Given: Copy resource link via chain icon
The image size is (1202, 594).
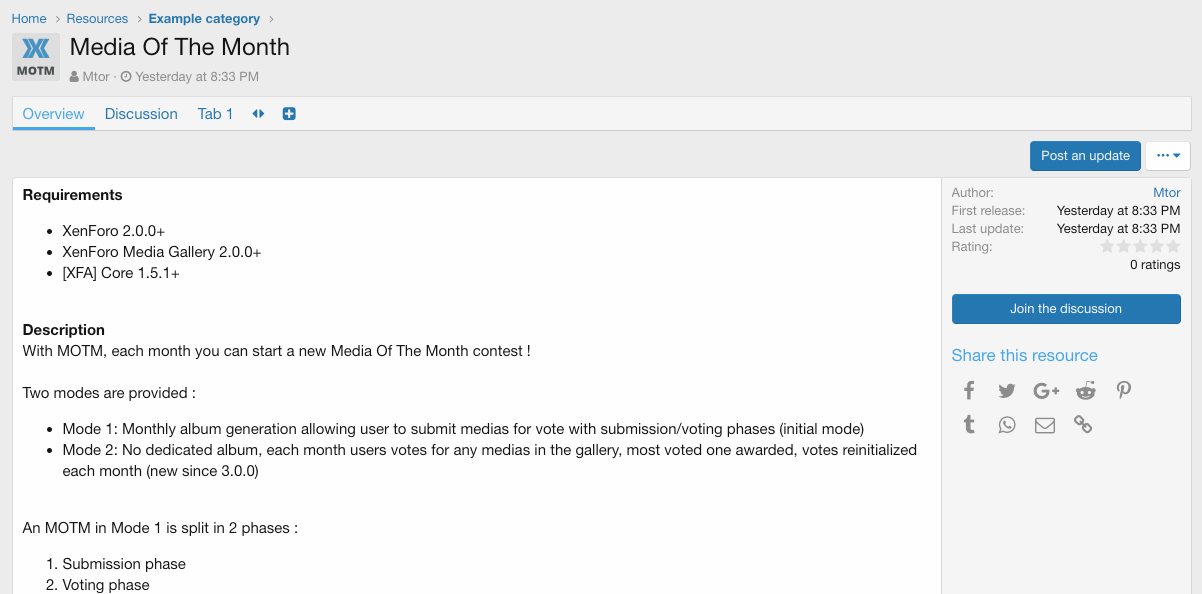Looking at the screenshot, I should pos(1083,425).
